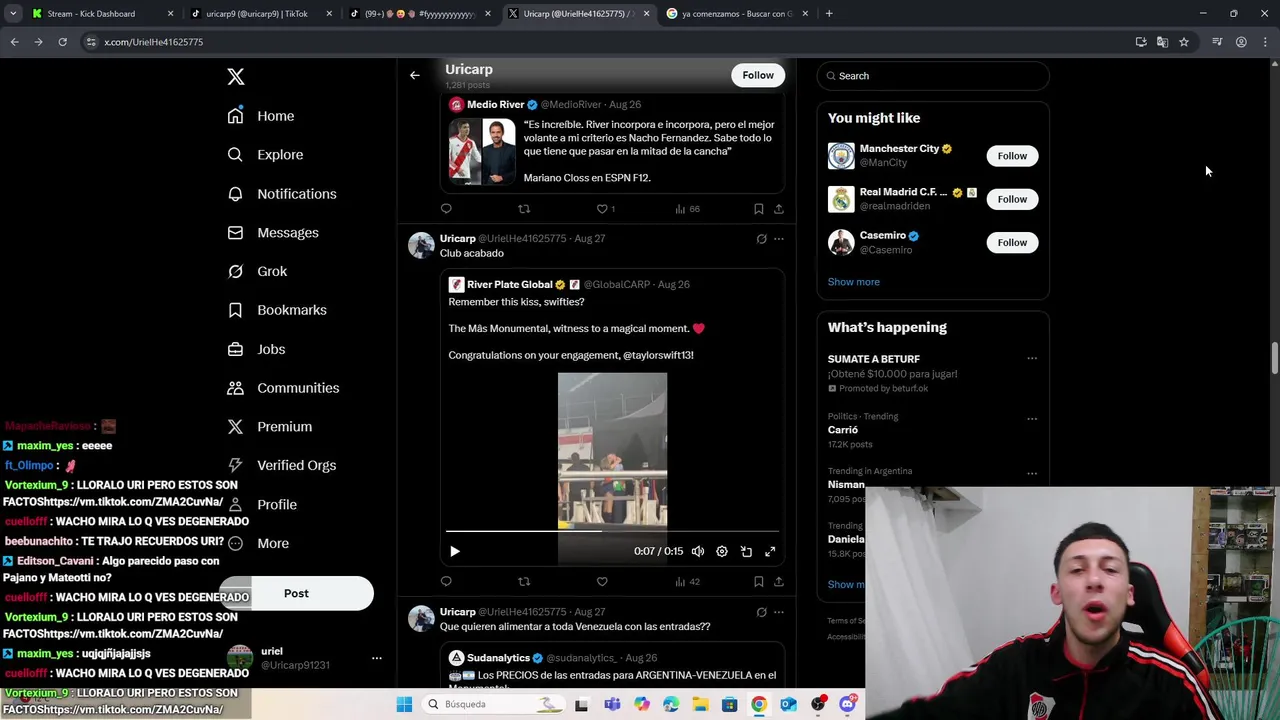Open the browser tab search dropdown

[x=13, y=14]
